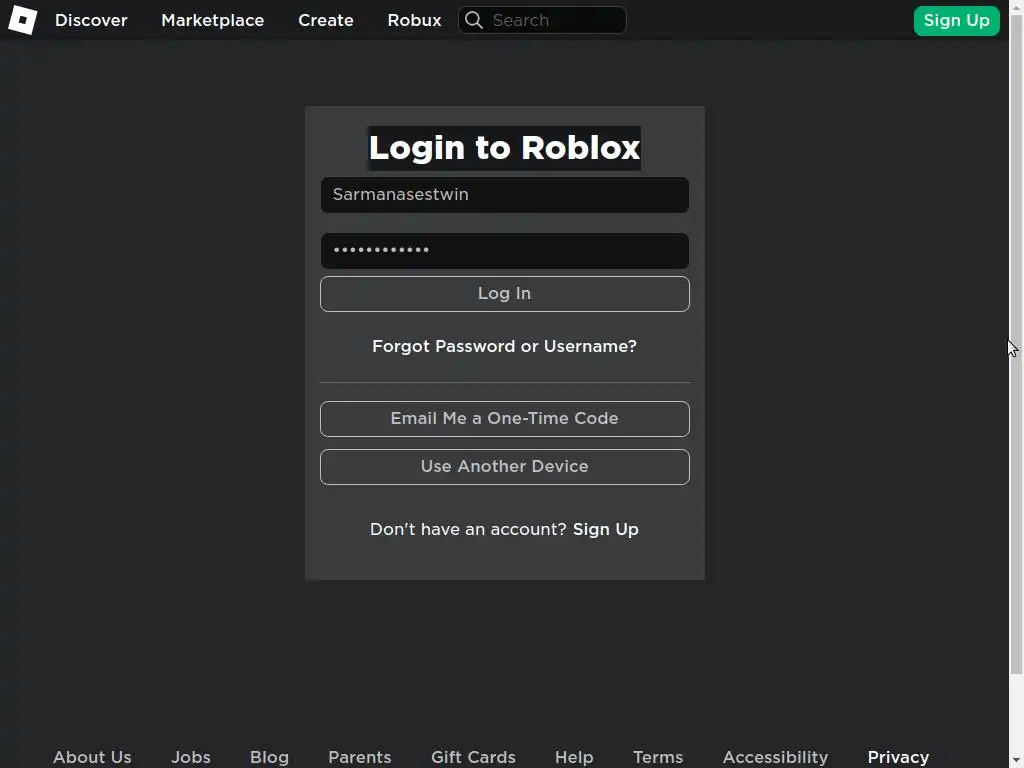The width and height of the screenshot is (1024, 768).
Task: Click the scrollbar down arrow
Action: [1016, 761]
